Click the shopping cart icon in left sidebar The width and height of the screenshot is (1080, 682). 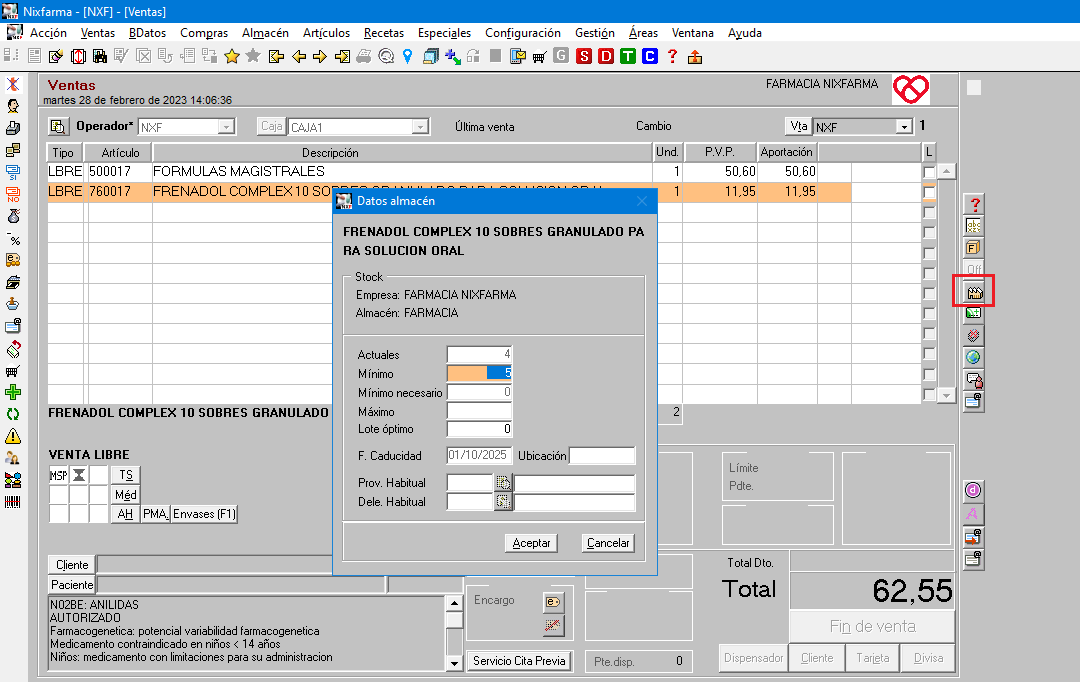click(x=13, y=371)
